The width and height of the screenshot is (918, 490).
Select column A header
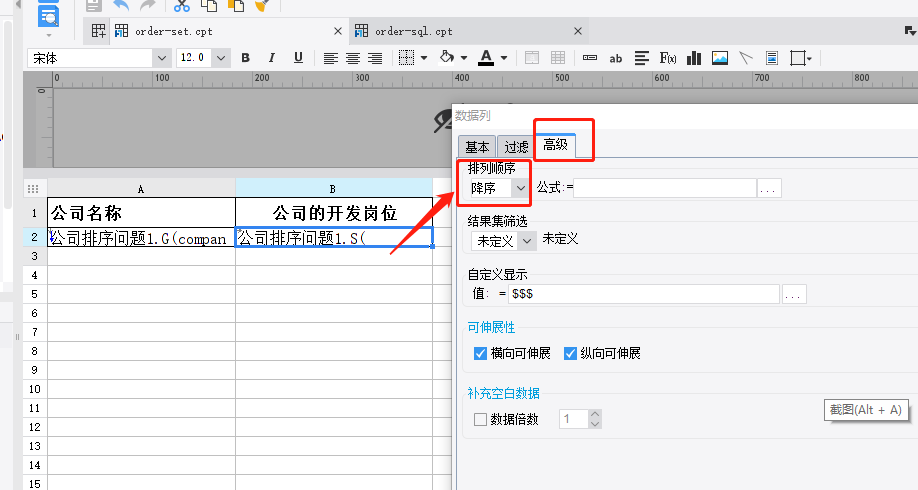(x=141, y=189)
